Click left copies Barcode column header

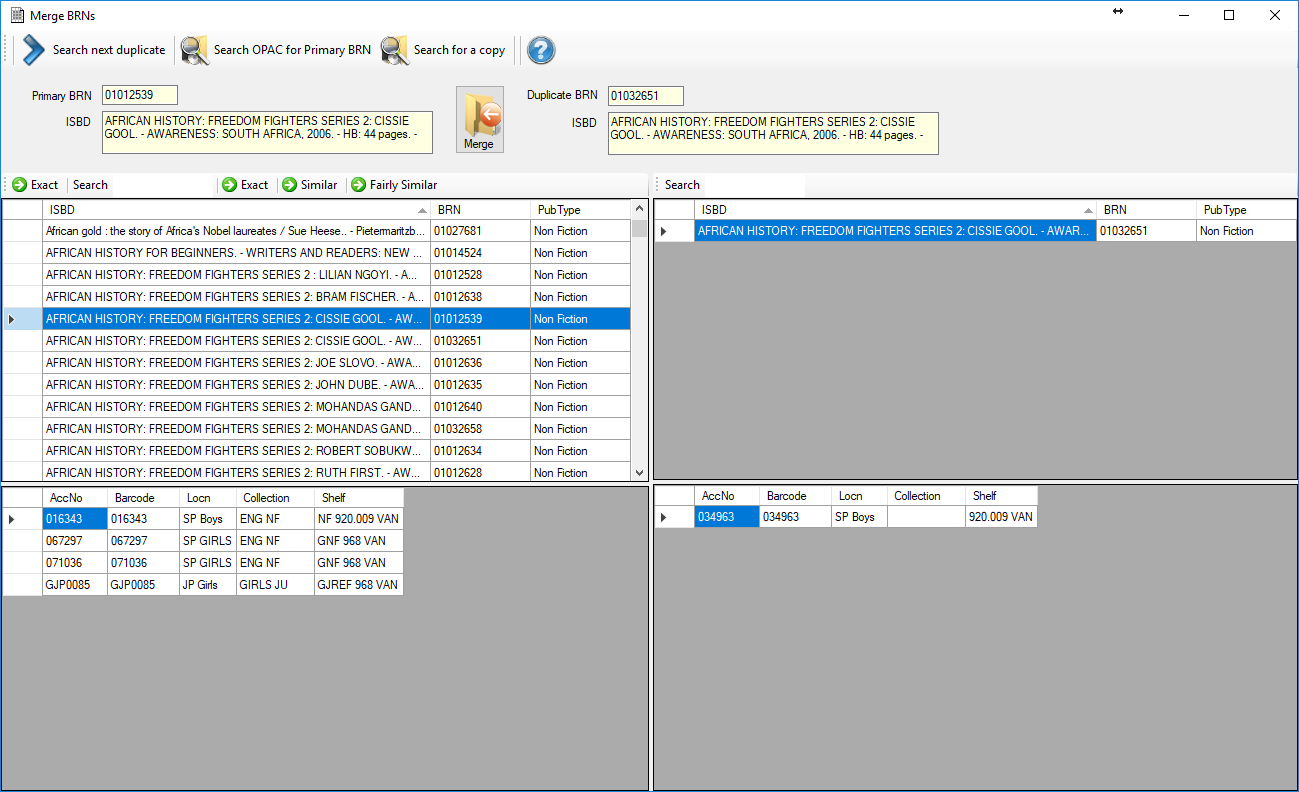pyautogui.click(x=142, y=498)
